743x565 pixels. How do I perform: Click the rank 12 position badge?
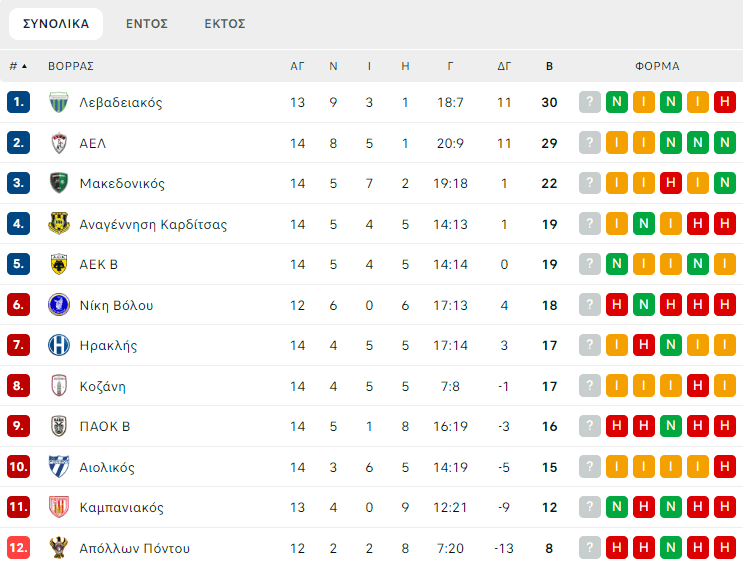click(19, 548)
